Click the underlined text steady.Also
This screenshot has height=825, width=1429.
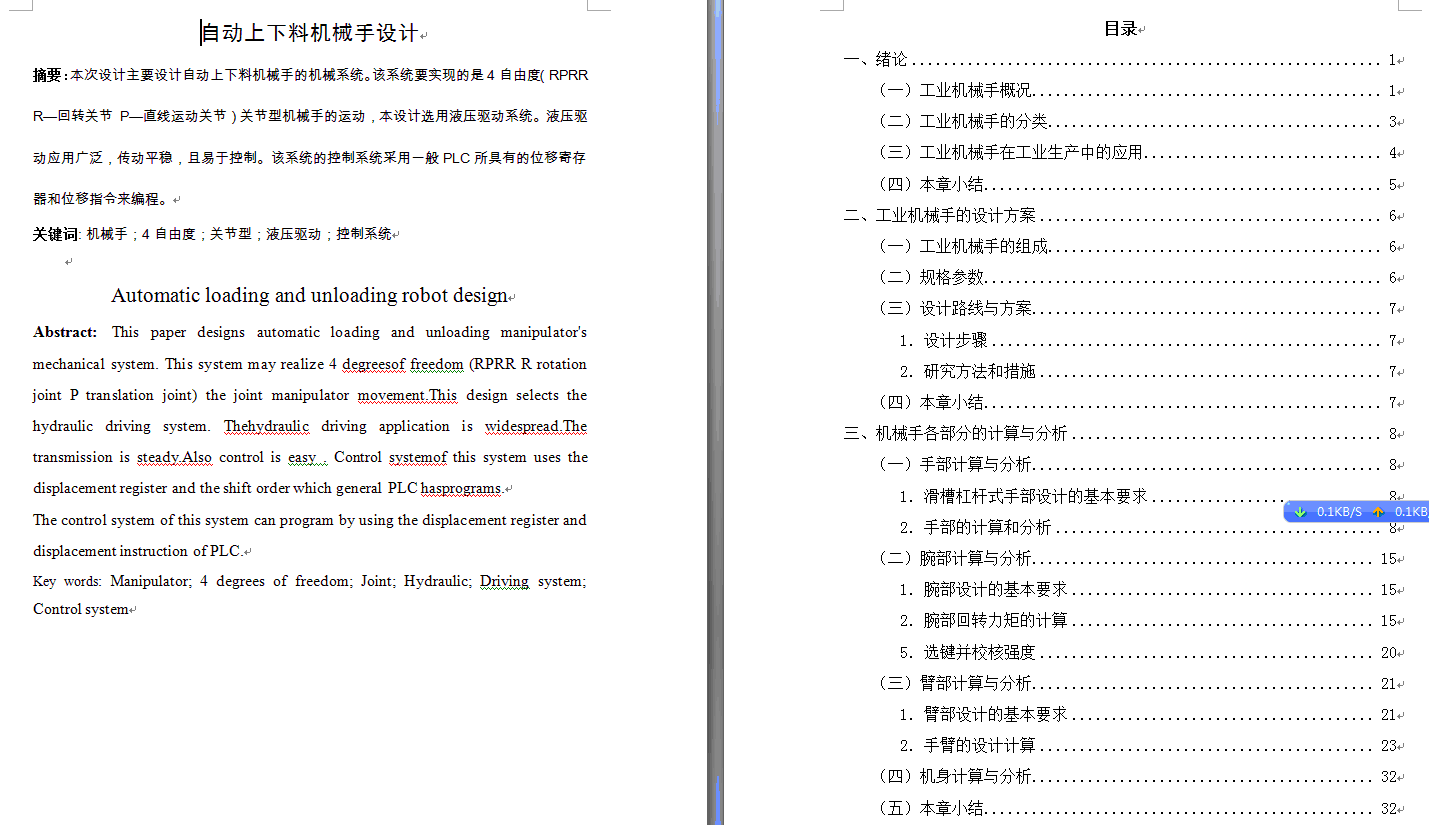[x=175, y=457]
